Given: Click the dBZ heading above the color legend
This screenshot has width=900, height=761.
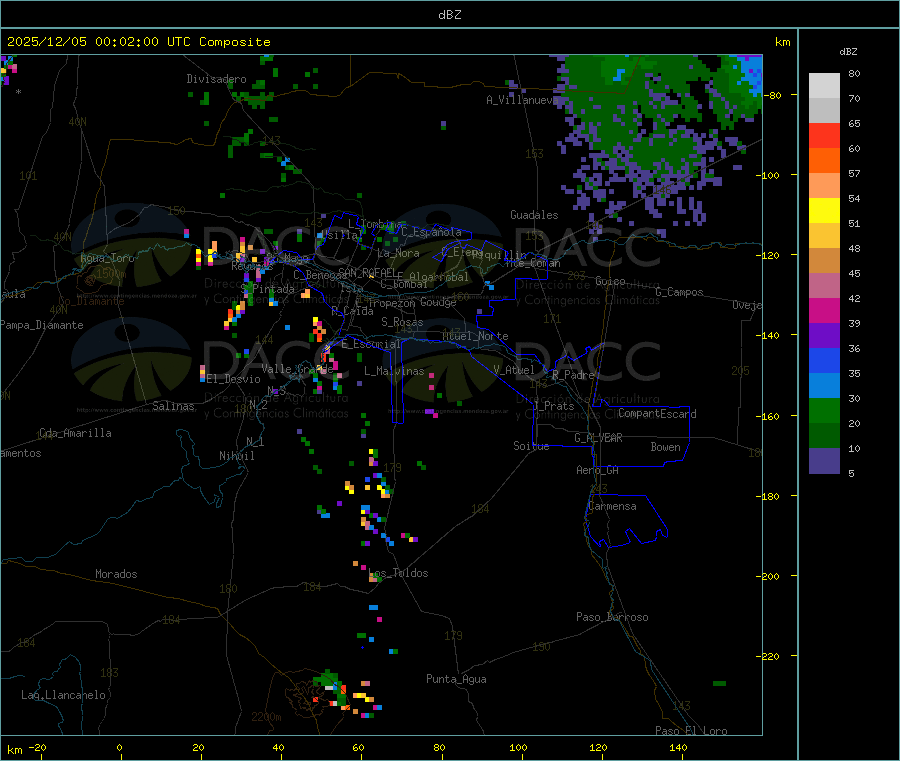Looking at the screenshot, I should [848, 52].
